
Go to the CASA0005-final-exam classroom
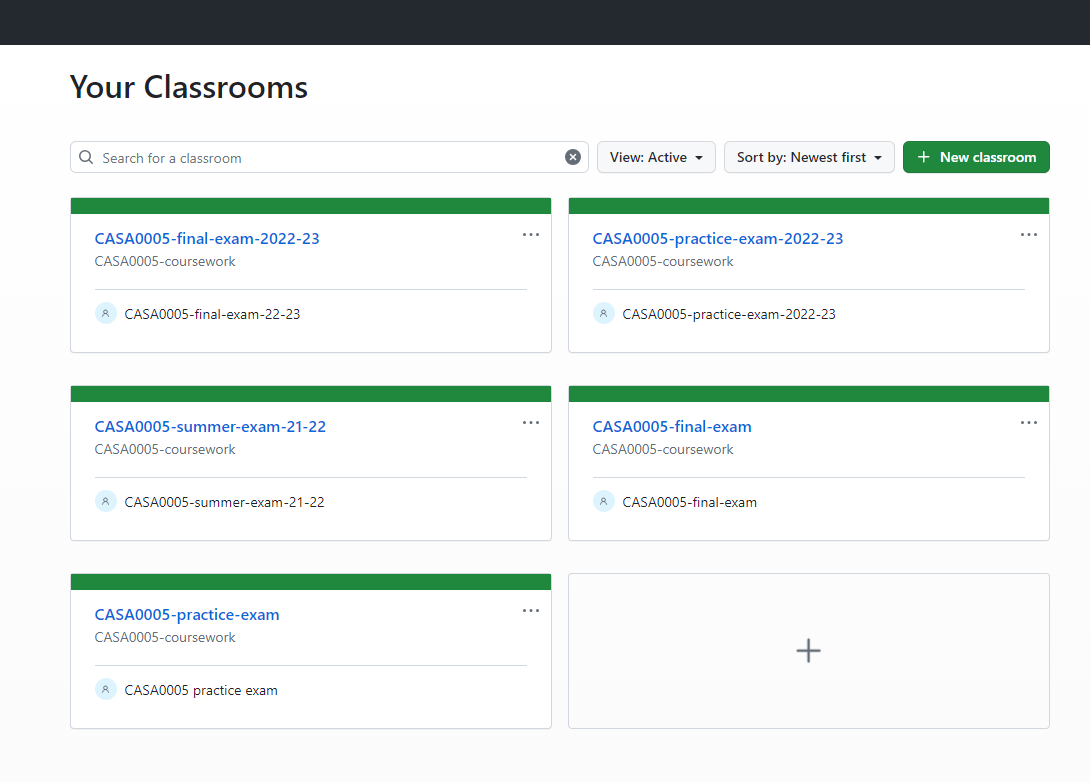(x=671, y=427)
